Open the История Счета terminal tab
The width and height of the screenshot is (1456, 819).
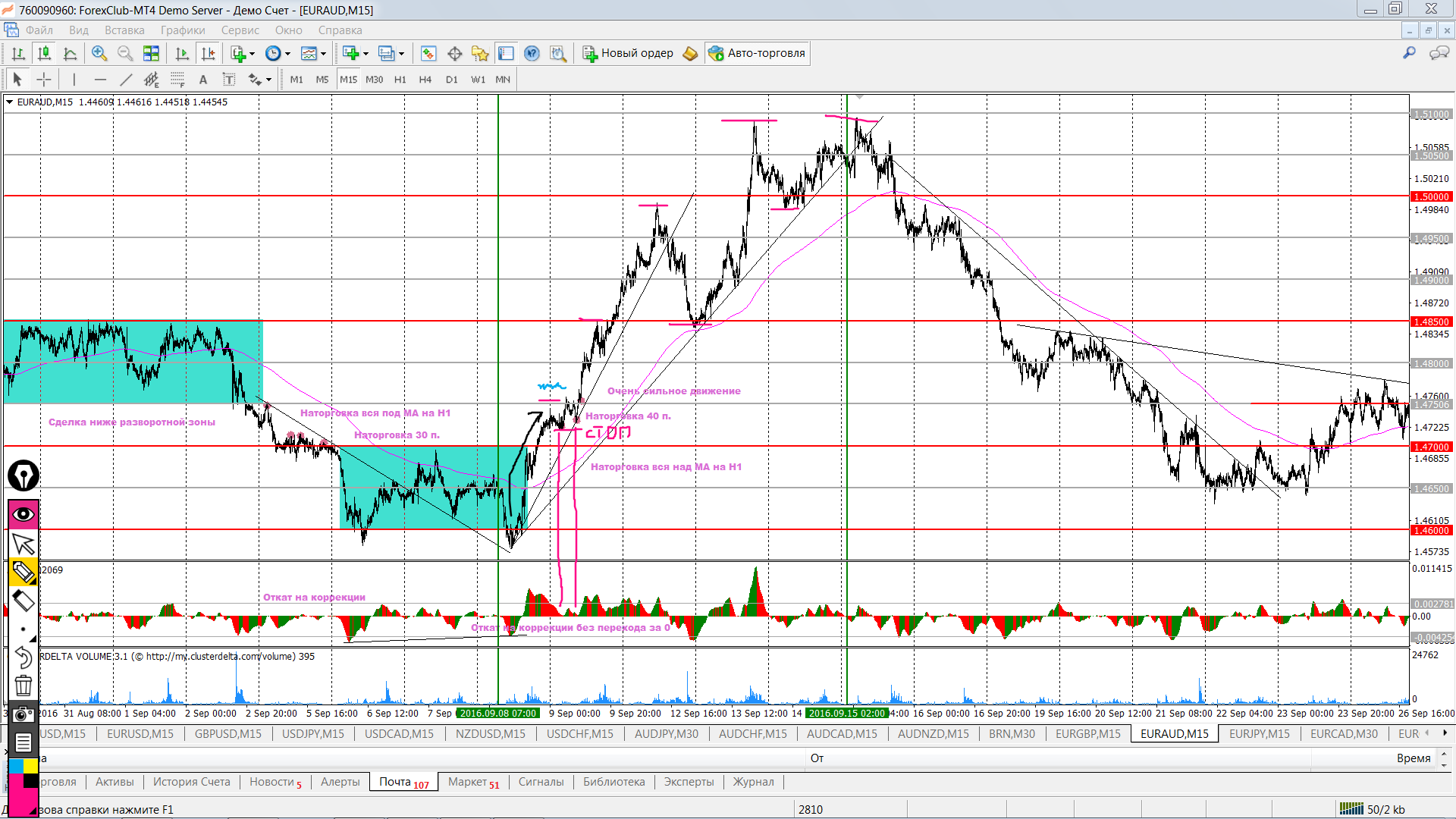(191, 782)
